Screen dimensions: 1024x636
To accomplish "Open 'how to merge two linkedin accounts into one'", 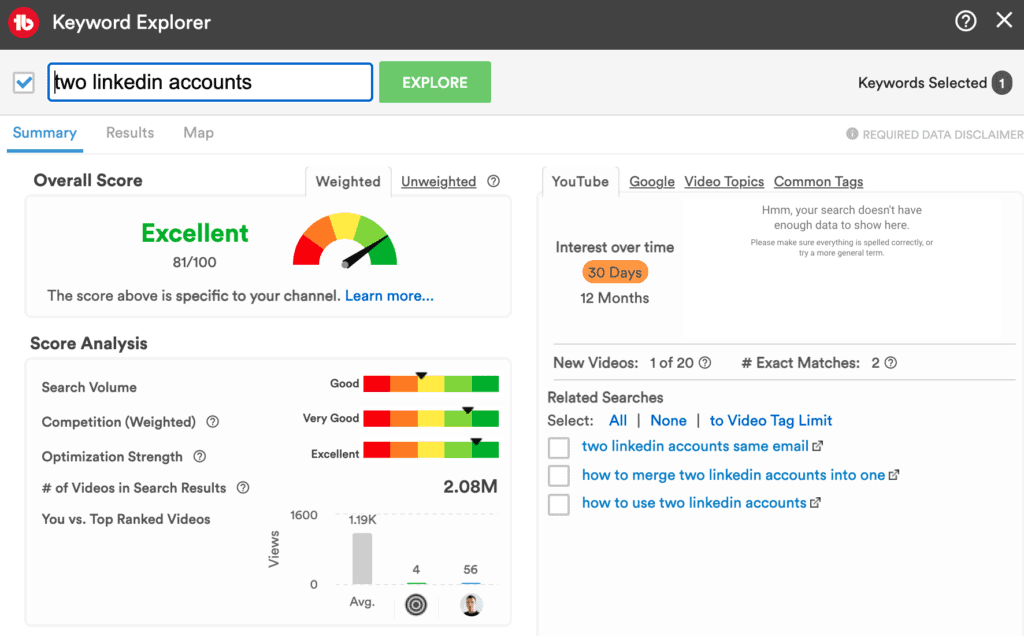I will tap(733, 475).
